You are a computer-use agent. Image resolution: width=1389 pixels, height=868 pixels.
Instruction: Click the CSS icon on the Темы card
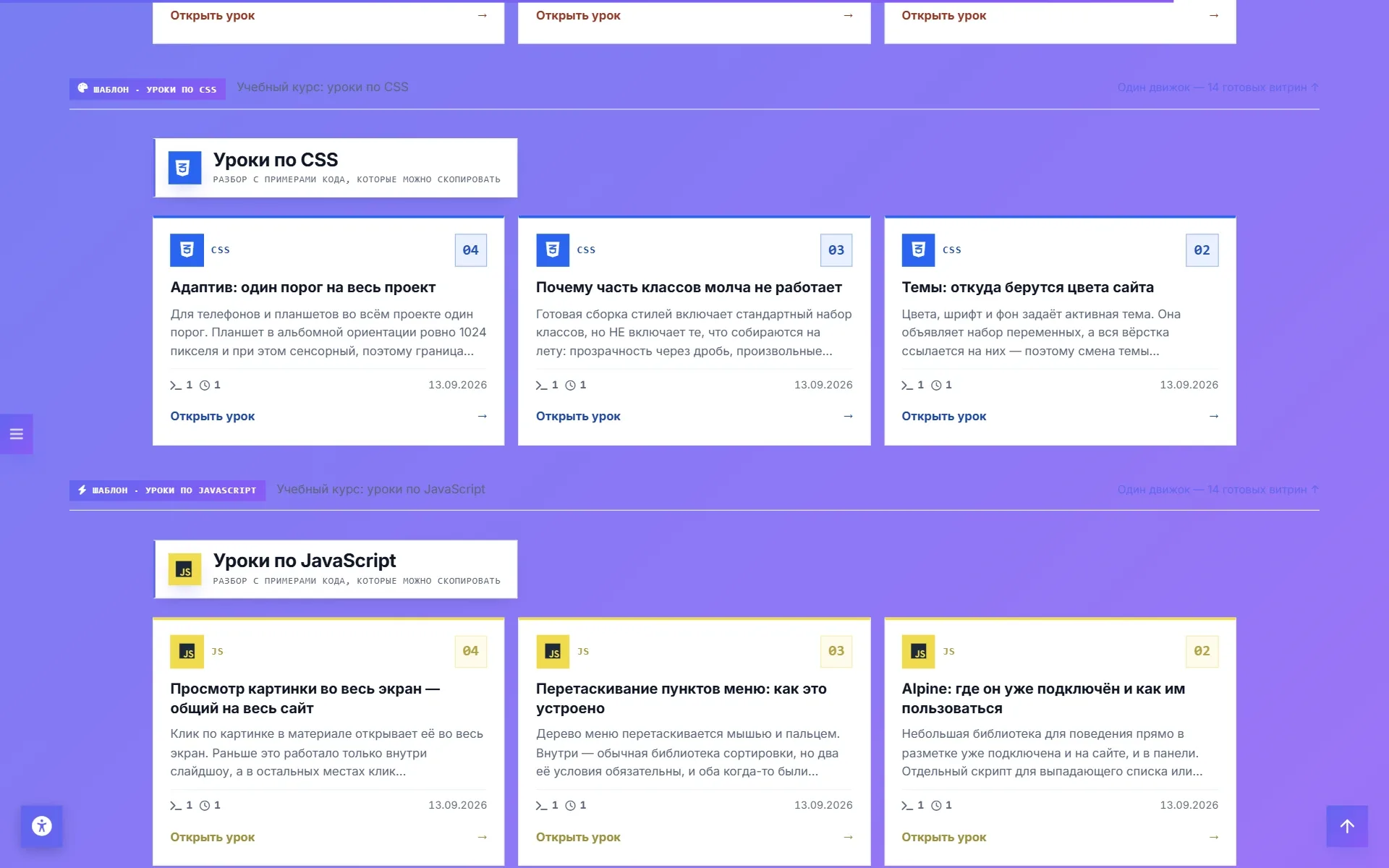click(x=918, y=250)
